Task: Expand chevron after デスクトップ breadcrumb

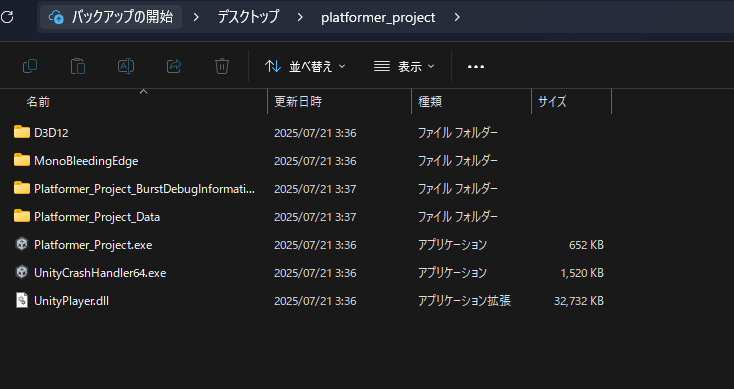Action: (x=300, y=17)
